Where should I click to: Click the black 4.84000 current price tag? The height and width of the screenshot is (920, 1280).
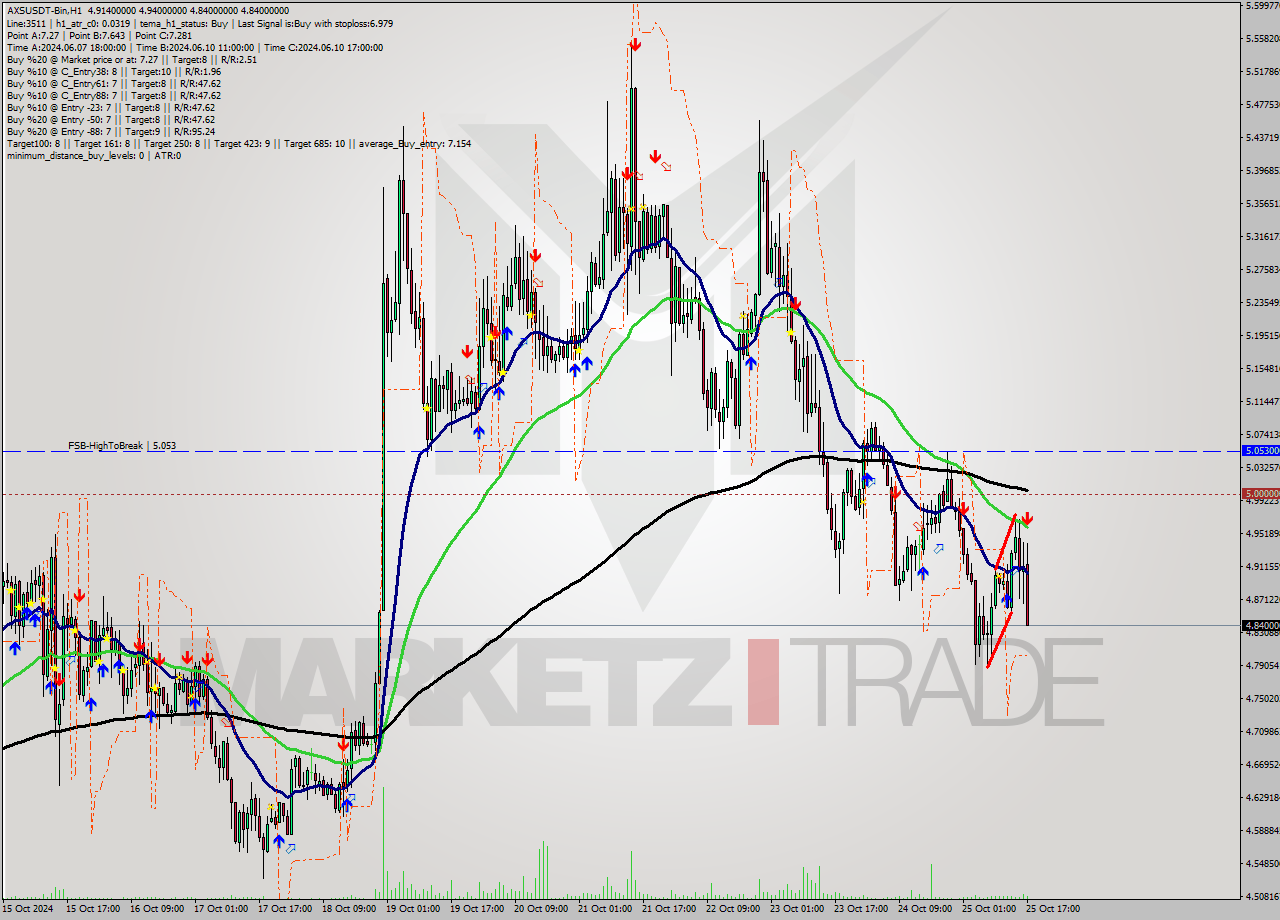tap(1260, 625)
